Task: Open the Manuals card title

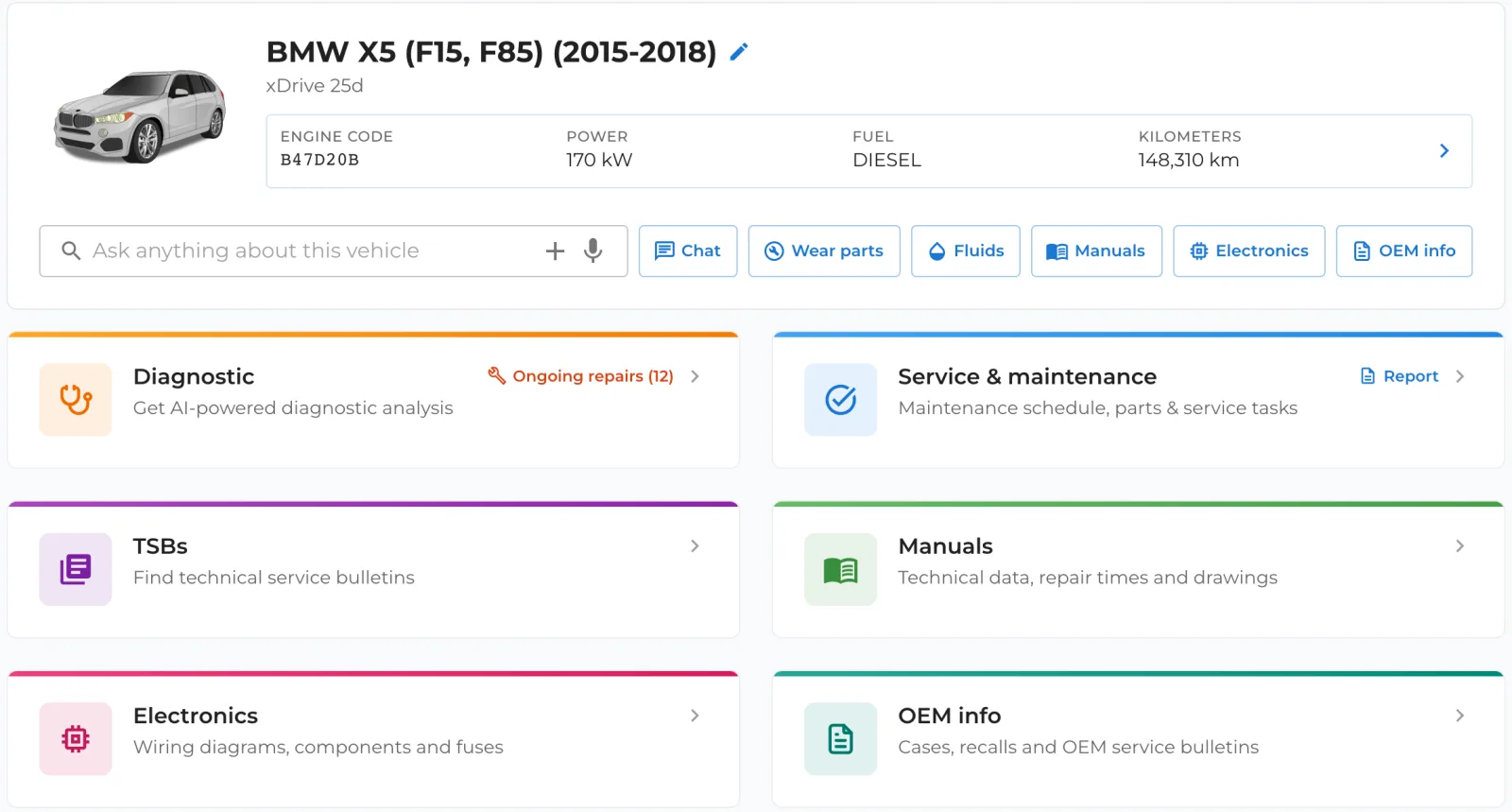Action: pyautogui.click(x=945, y=546)
